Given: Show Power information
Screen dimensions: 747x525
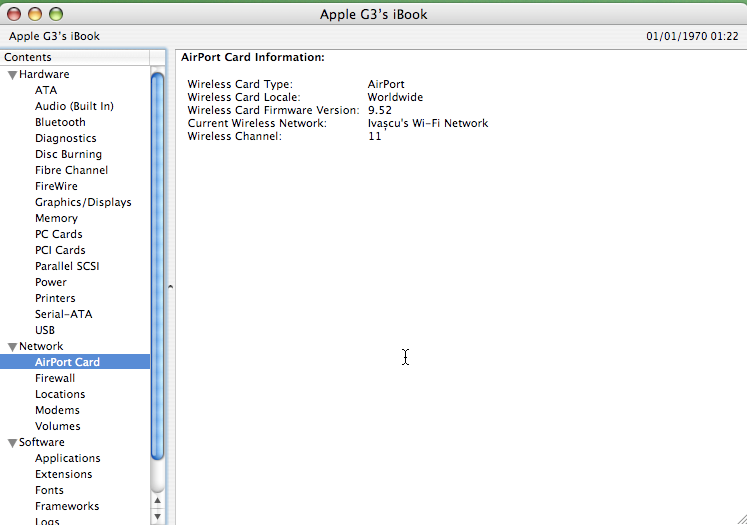Looking at the screenshot, I should click(x=50, y=282).
